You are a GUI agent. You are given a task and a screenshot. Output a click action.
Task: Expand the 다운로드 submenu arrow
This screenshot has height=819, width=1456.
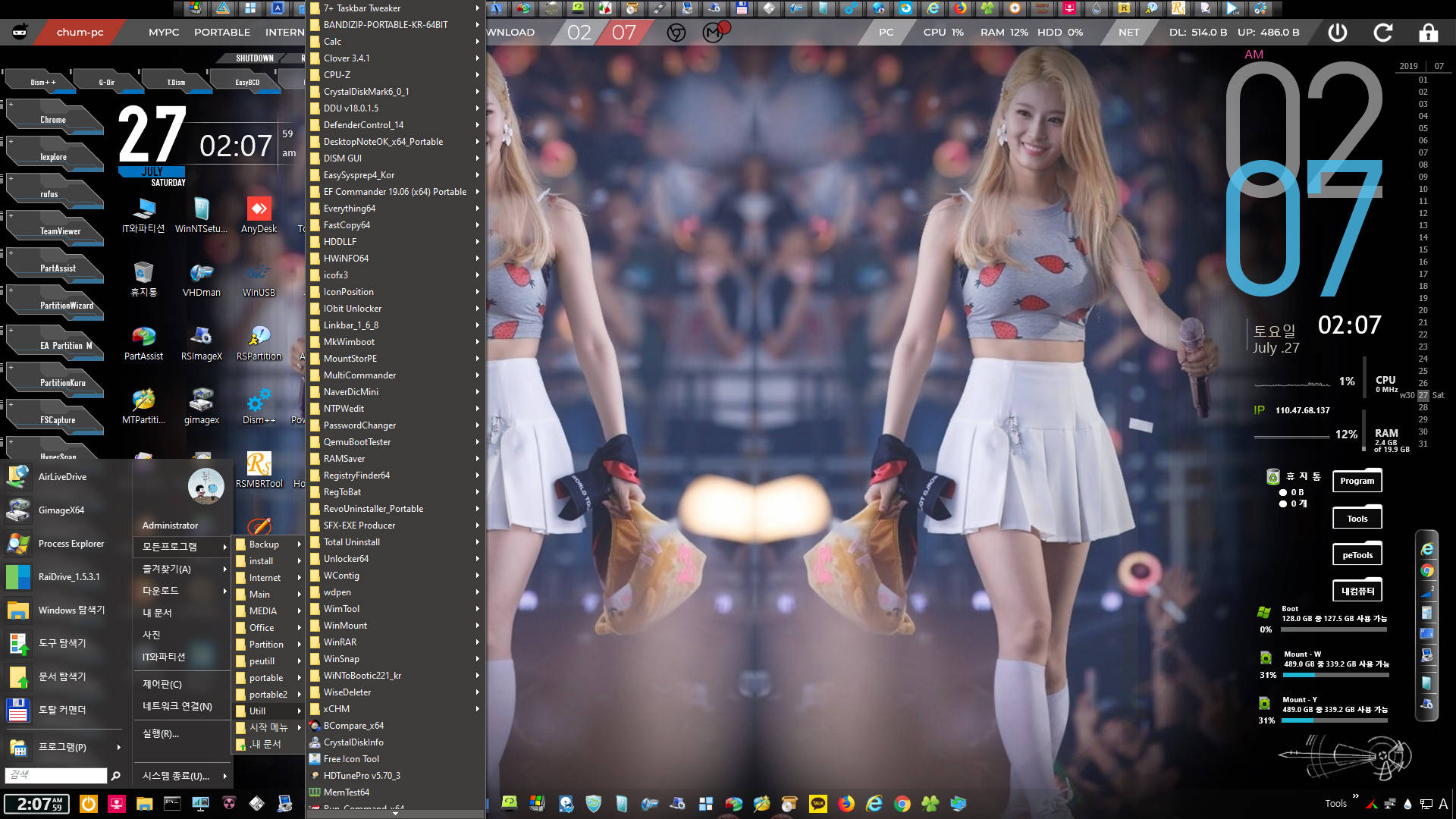tap(224, 591)
